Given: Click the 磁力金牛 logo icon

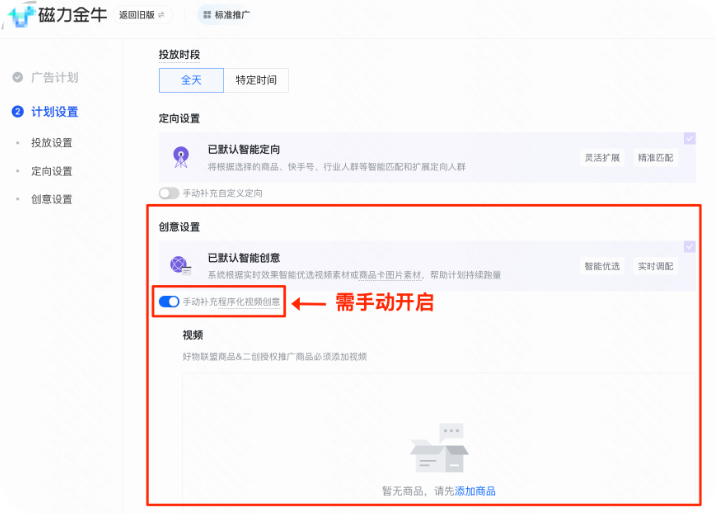Looking at the screenshot, I should tap(21, 15).
